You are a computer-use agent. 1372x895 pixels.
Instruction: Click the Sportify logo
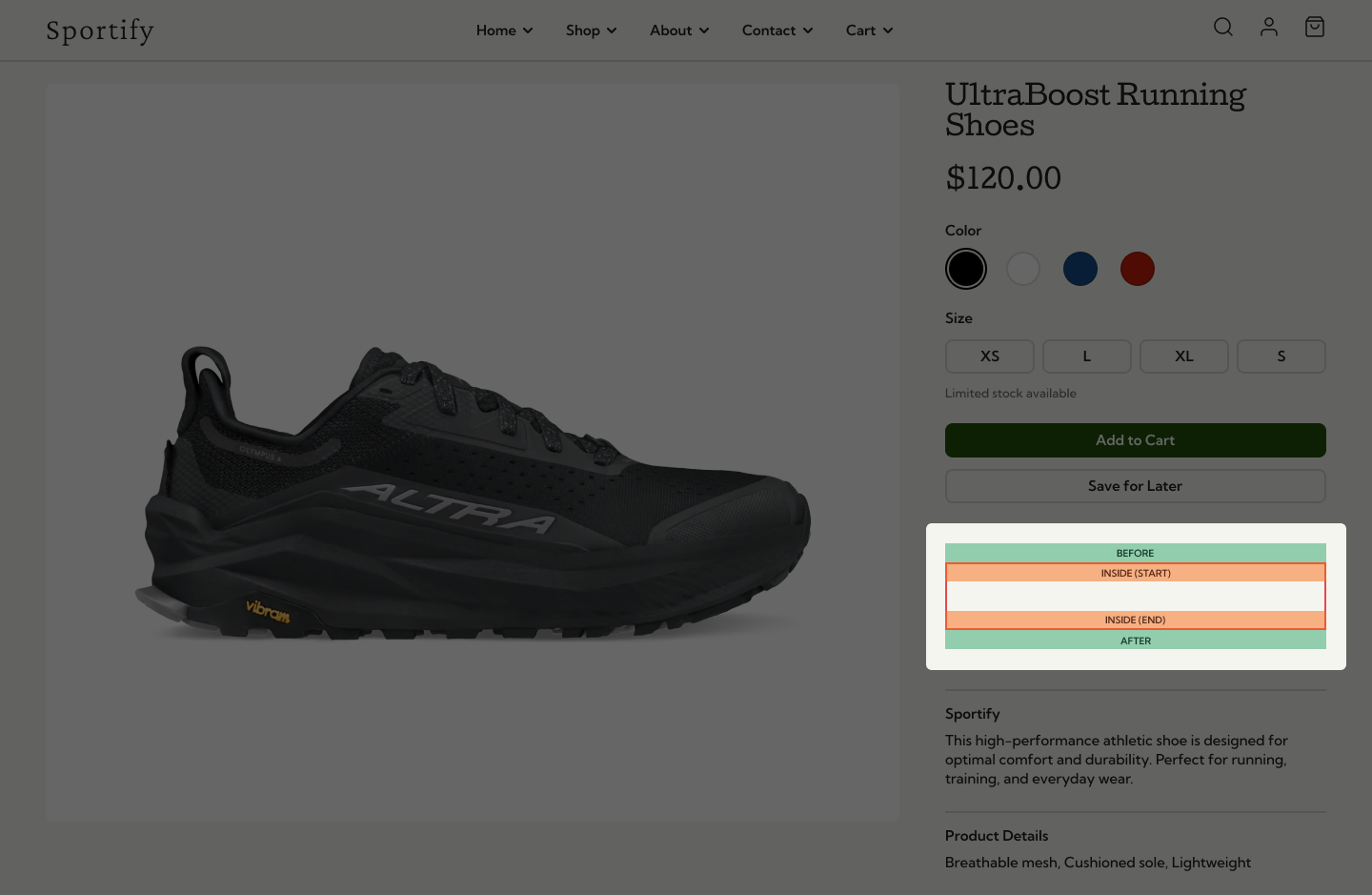pos(100,31)
